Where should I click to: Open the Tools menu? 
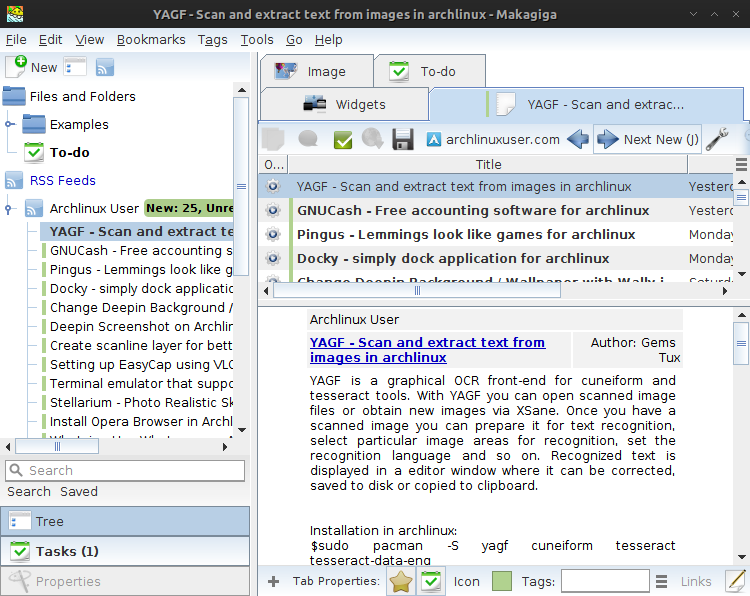(x=257, y=40)
